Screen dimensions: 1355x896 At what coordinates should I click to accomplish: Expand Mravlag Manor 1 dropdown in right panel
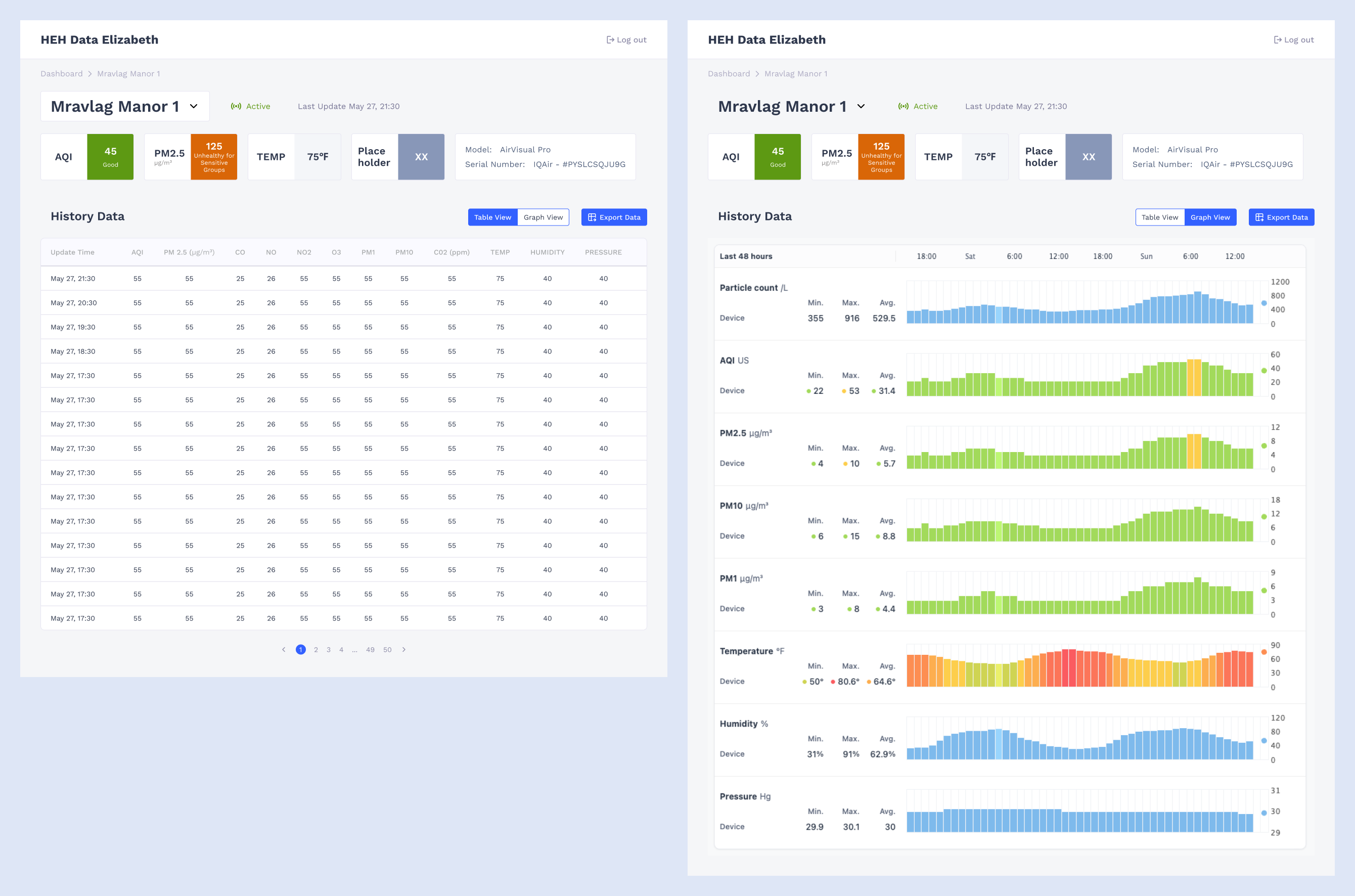tap(861, 106)
